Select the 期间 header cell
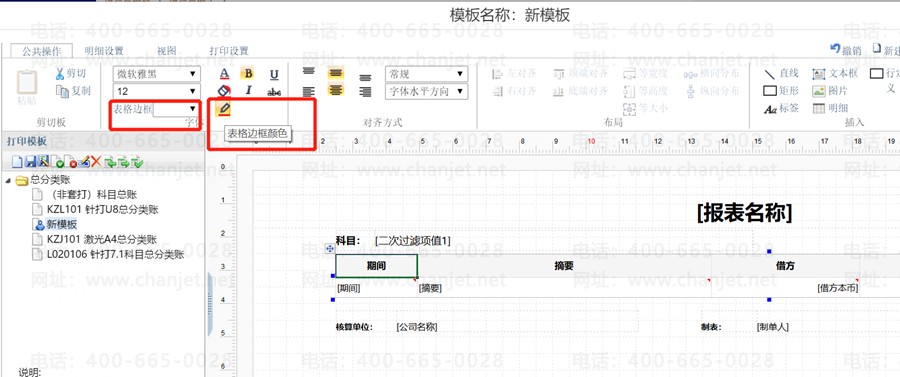 click(377, 266)
